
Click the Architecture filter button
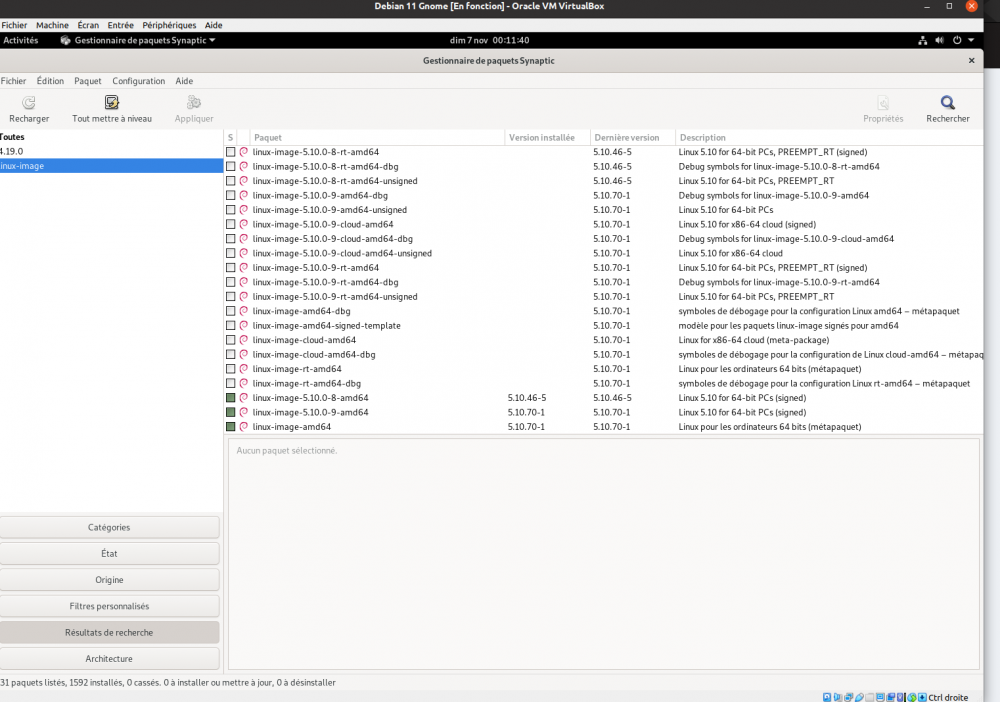click(x=109, y=659)
